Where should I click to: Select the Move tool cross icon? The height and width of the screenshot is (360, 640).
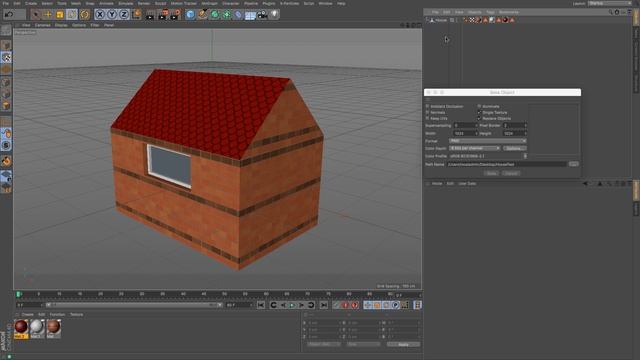(x=48, y=15)
